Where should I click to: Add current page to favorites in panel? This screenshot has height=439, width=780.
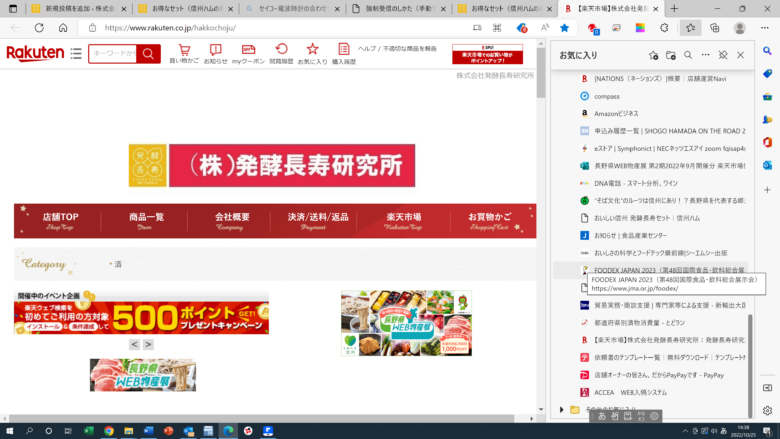coord(653,55)
